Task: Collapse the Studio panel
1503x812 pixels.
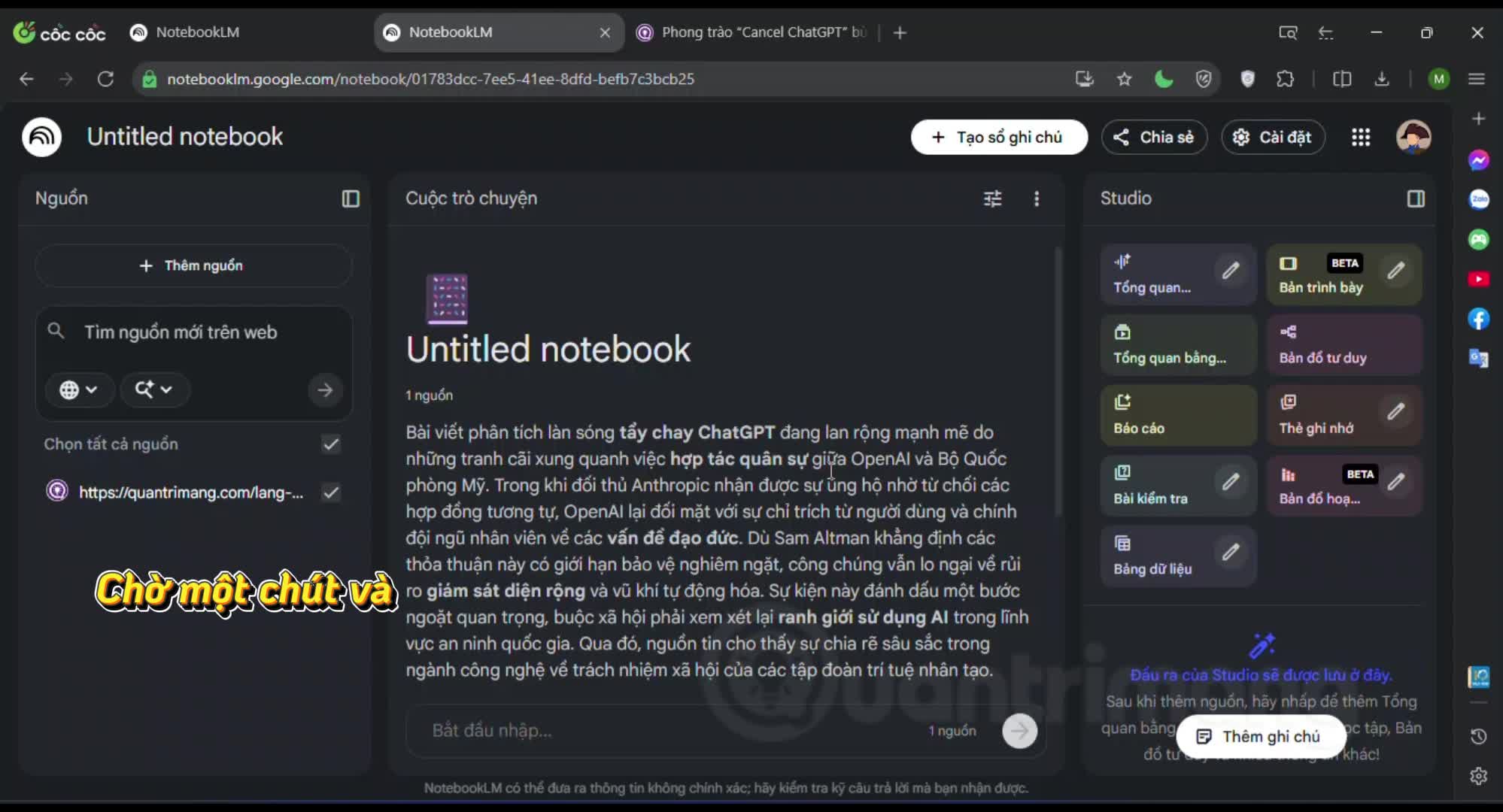Action: [x=1416, y=198]
